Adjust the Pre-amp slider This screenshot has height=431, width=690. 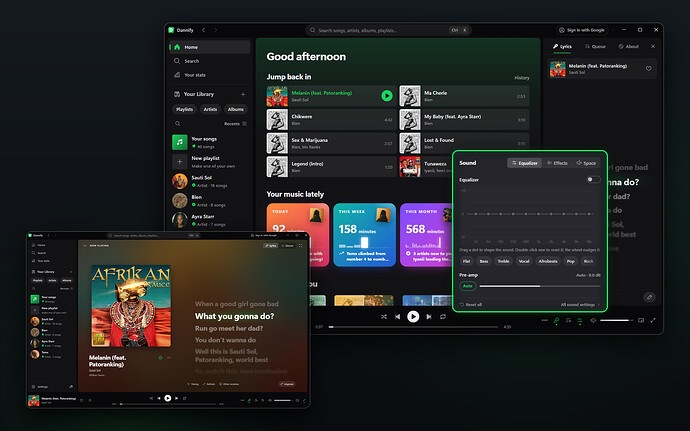point(540,286)
